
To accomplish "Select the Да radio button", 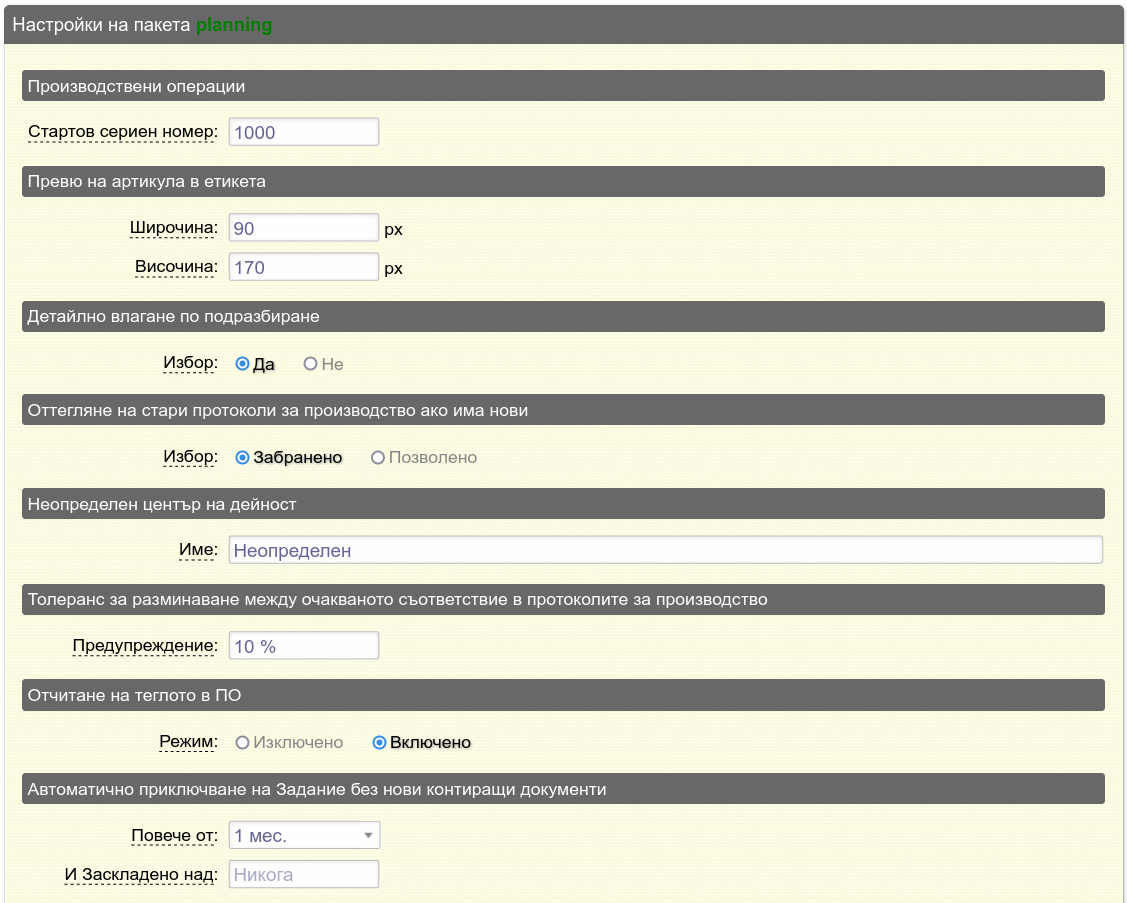I will click(x=242, y=364).
